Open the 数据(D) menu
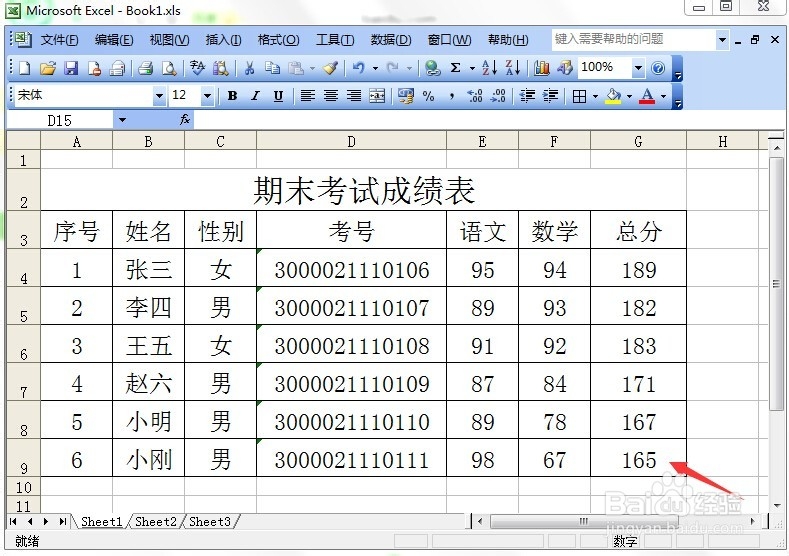Image resolution: width=789 pixels, height=556 pixels. [391, 40]
